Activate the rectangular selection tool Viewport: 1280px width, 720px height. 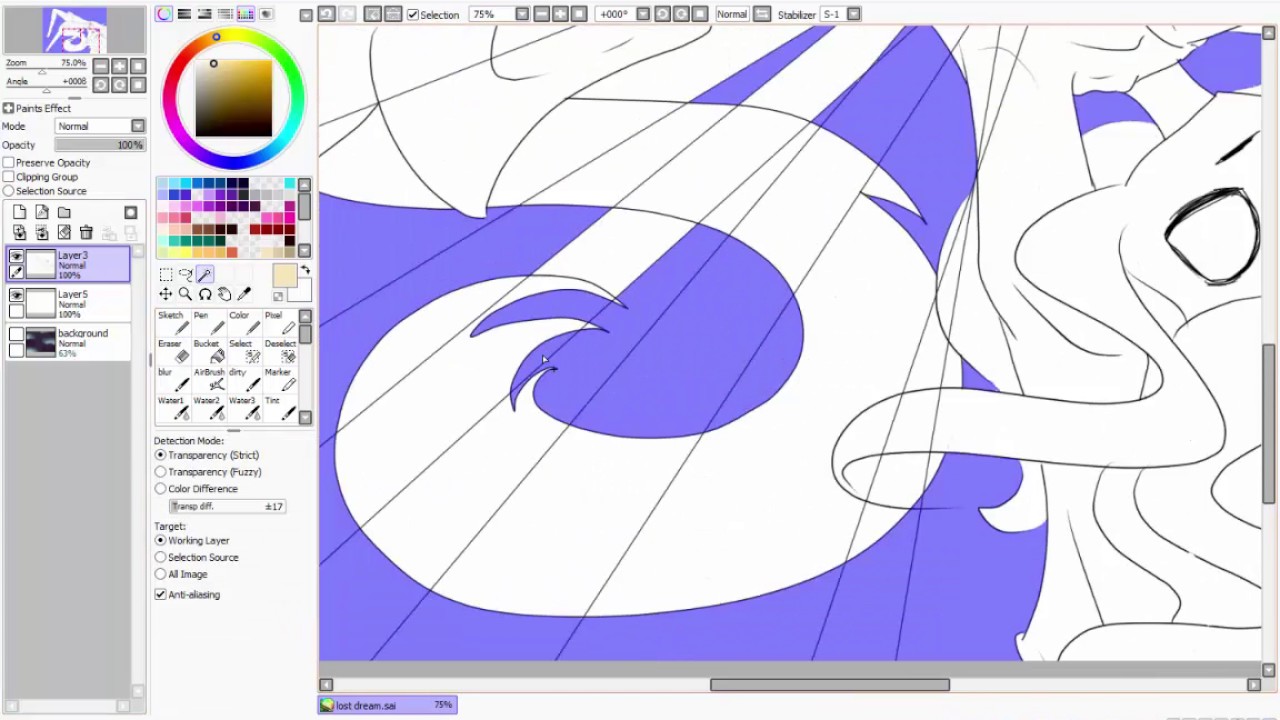pyautogui.click(x=166, y=274)
